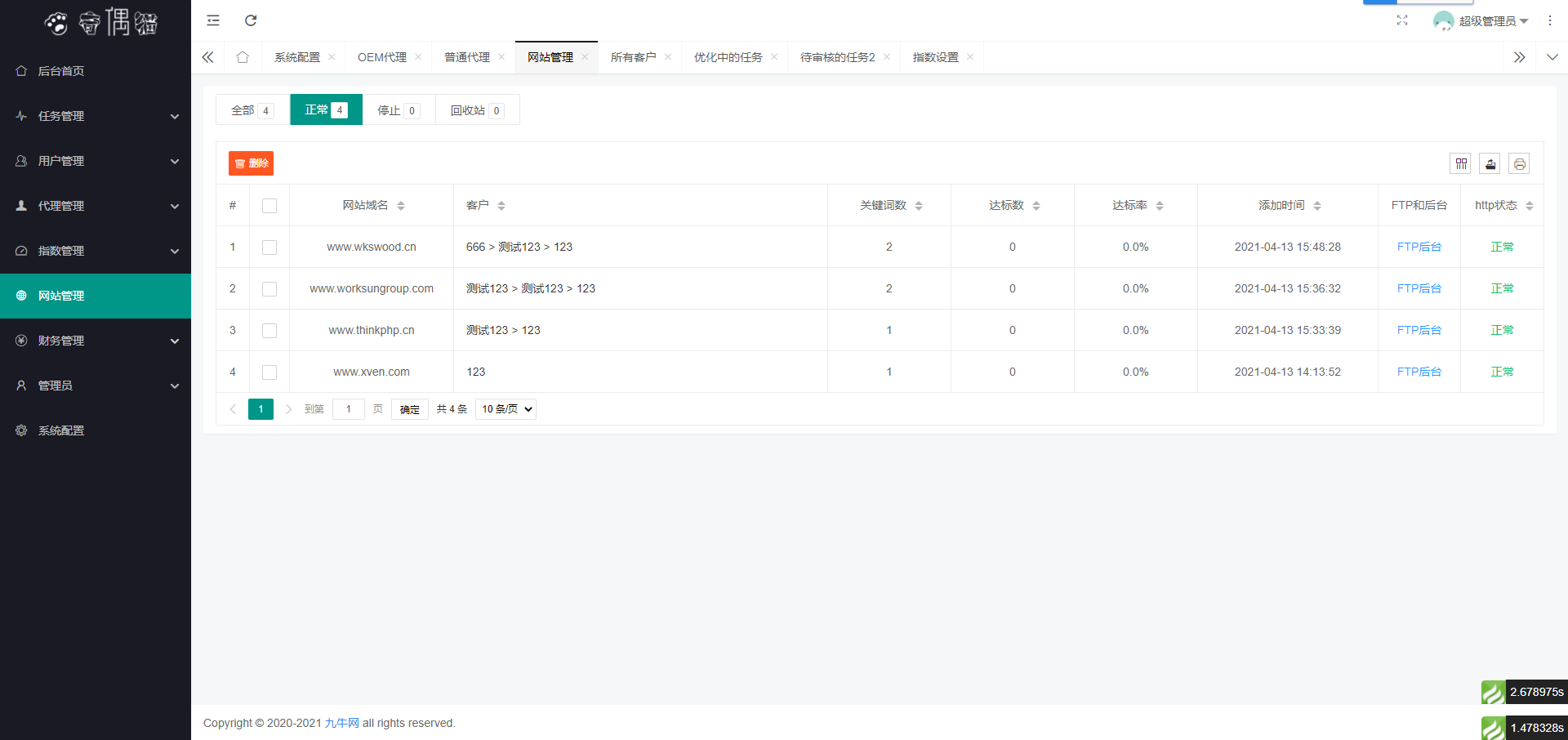
Task: Close the 系统配置 tab
Action: 332,56
